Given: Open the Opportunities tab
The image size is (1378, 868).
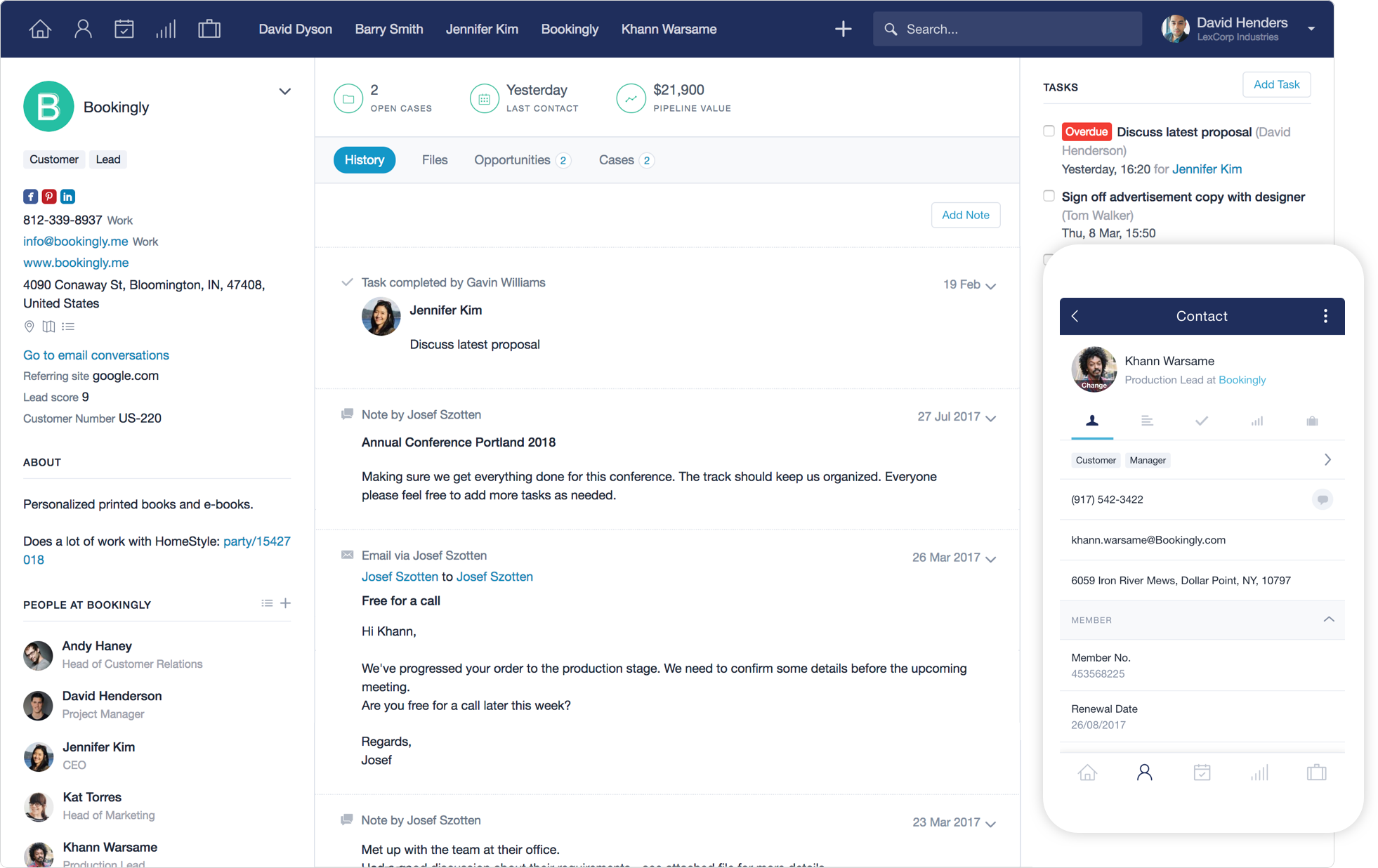Looking at the screenshot, I should pyautogui.click(x=512, y=159).
